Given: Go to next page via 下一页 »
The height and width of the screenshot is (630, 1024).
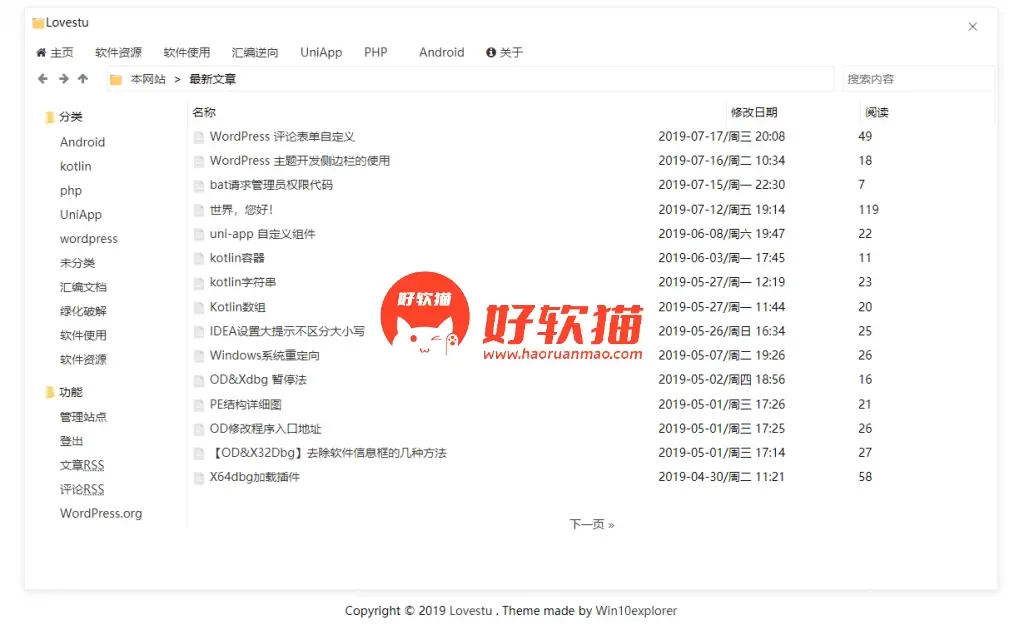Looking at the screenshot, I should (x=592, y=524).
